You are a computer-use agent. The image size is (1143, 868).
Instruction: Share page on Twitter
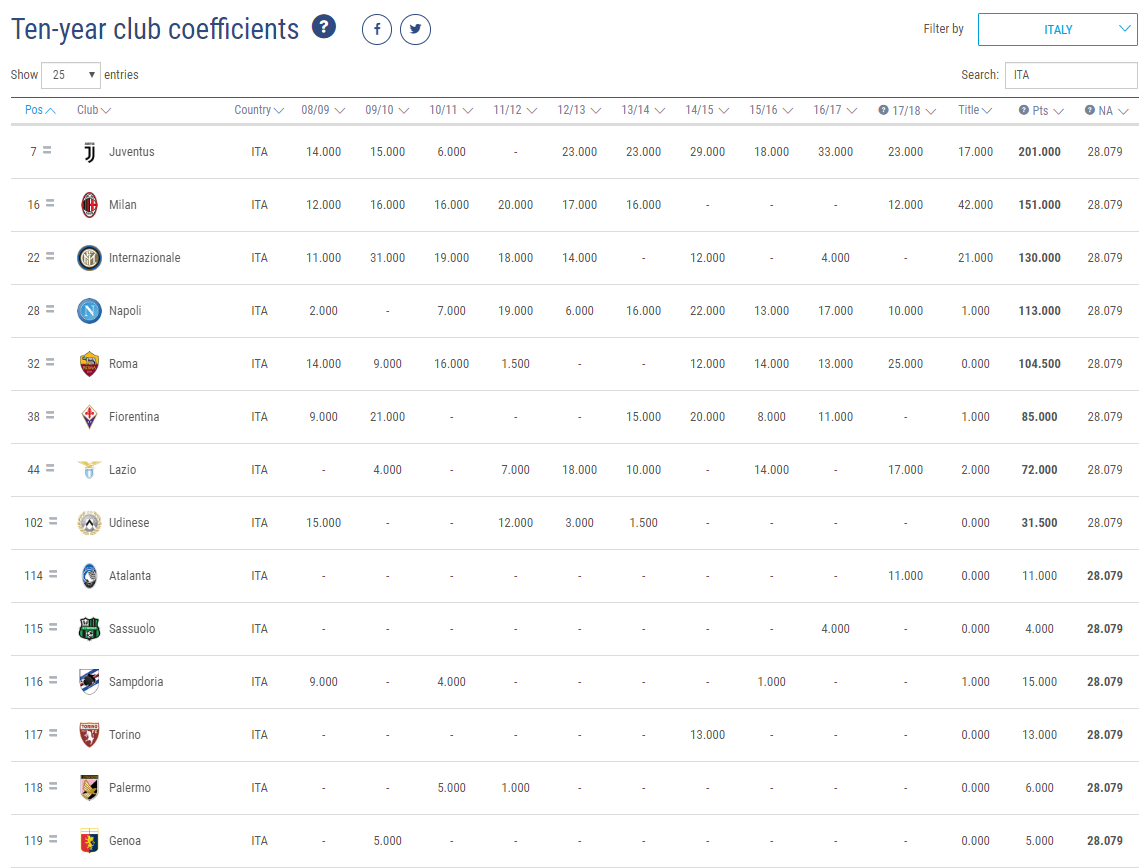pyautogui.click(x=416, y=29)
